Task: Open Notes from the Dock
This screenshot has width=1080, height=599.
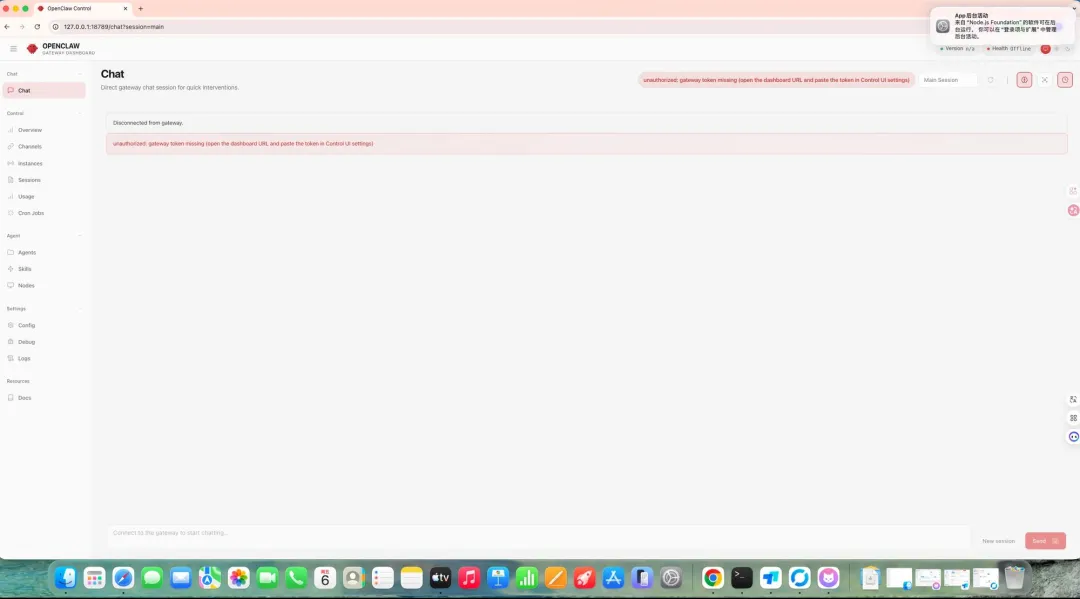Action: coord(411,578)
